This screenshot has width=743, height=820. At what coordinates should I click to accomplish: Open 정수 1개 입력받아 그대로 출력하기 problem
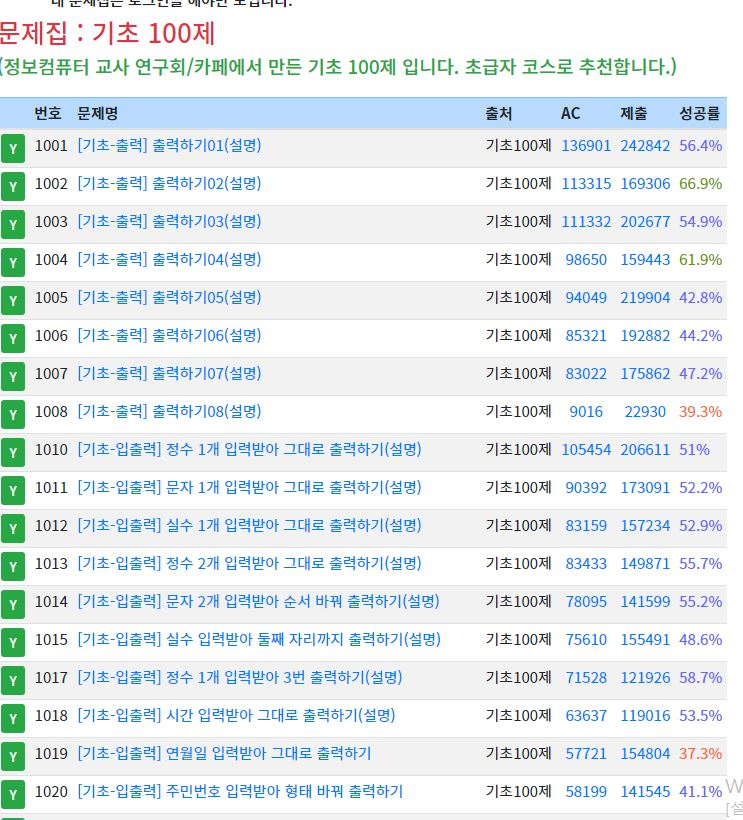249,449
